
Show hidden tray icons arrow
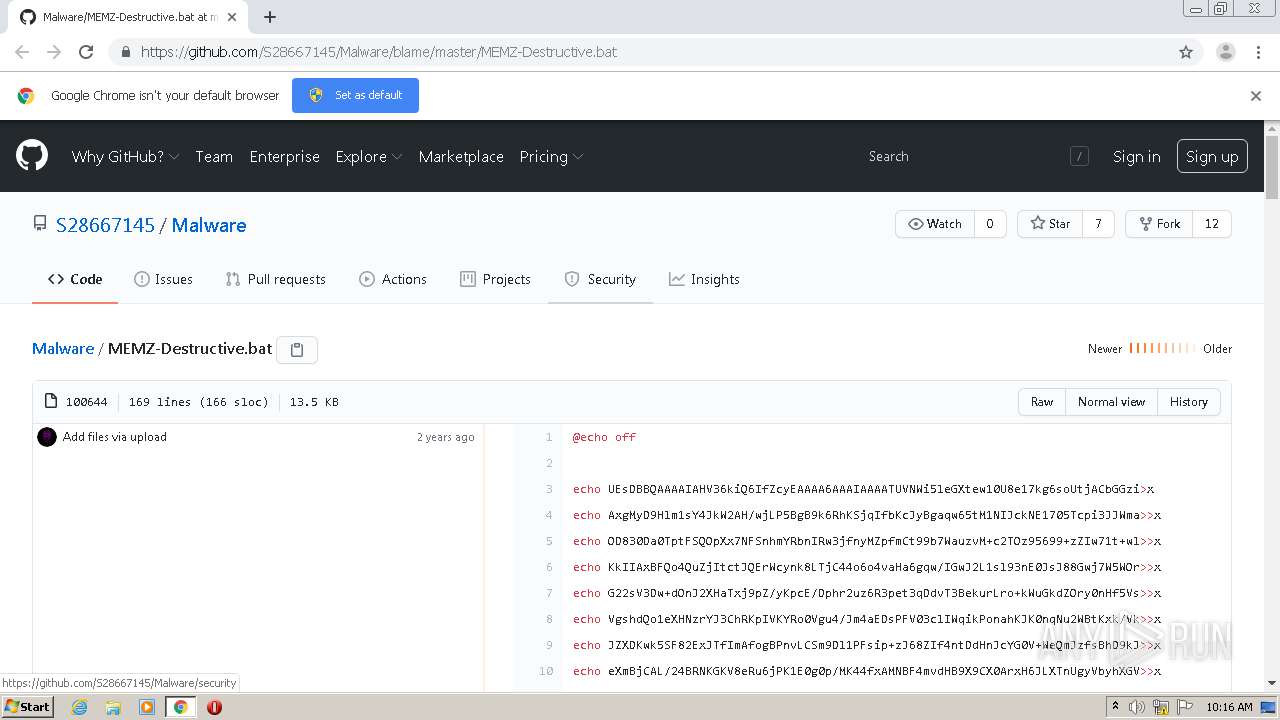pos(1115,707)
